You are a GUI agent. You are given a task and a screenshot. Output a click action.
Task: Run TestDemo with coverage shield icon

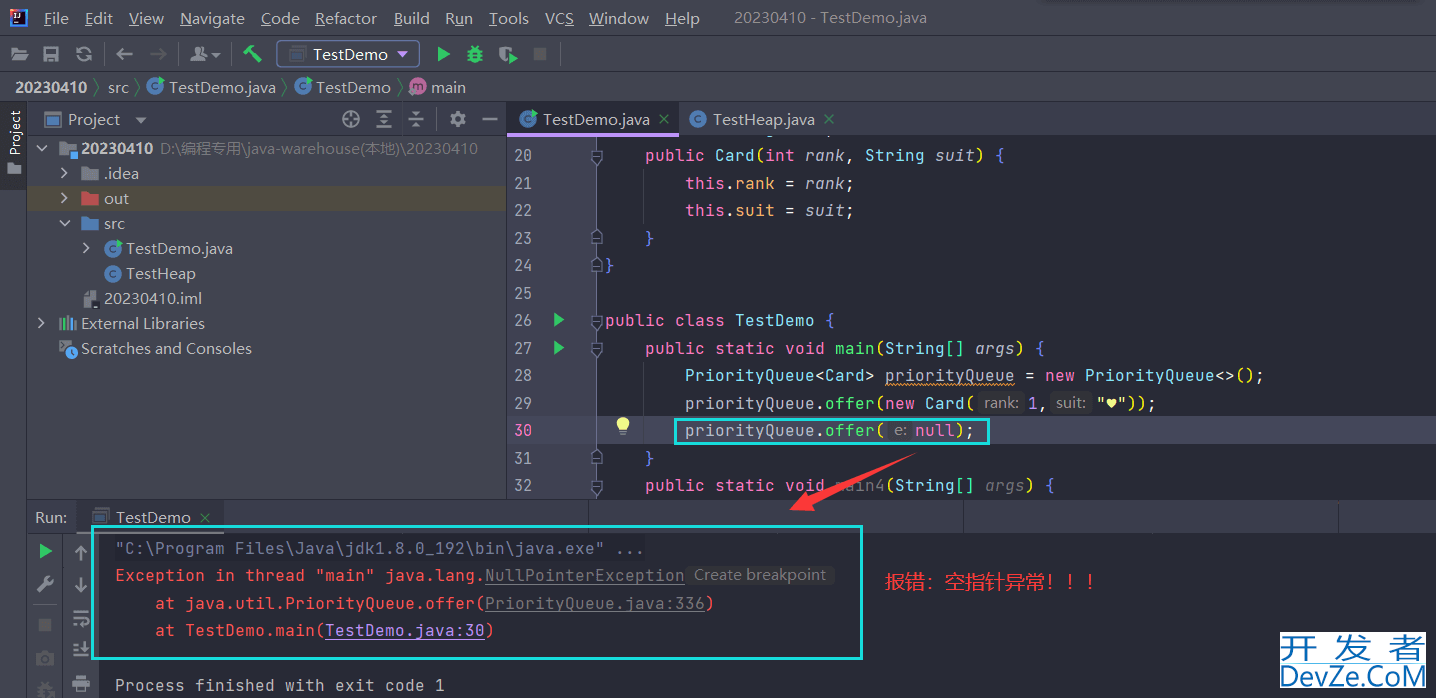pyautogui.click(x=508, y=54)
